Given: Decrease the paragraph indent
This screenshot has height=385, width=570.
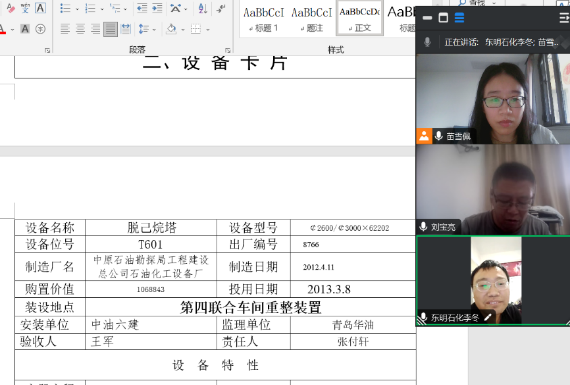Looking at the screenshot, I should [x=142, y=8].
